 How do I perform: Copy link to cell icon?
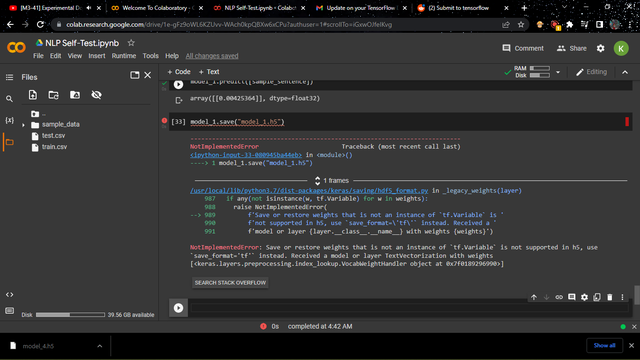(x=559, y=297)
